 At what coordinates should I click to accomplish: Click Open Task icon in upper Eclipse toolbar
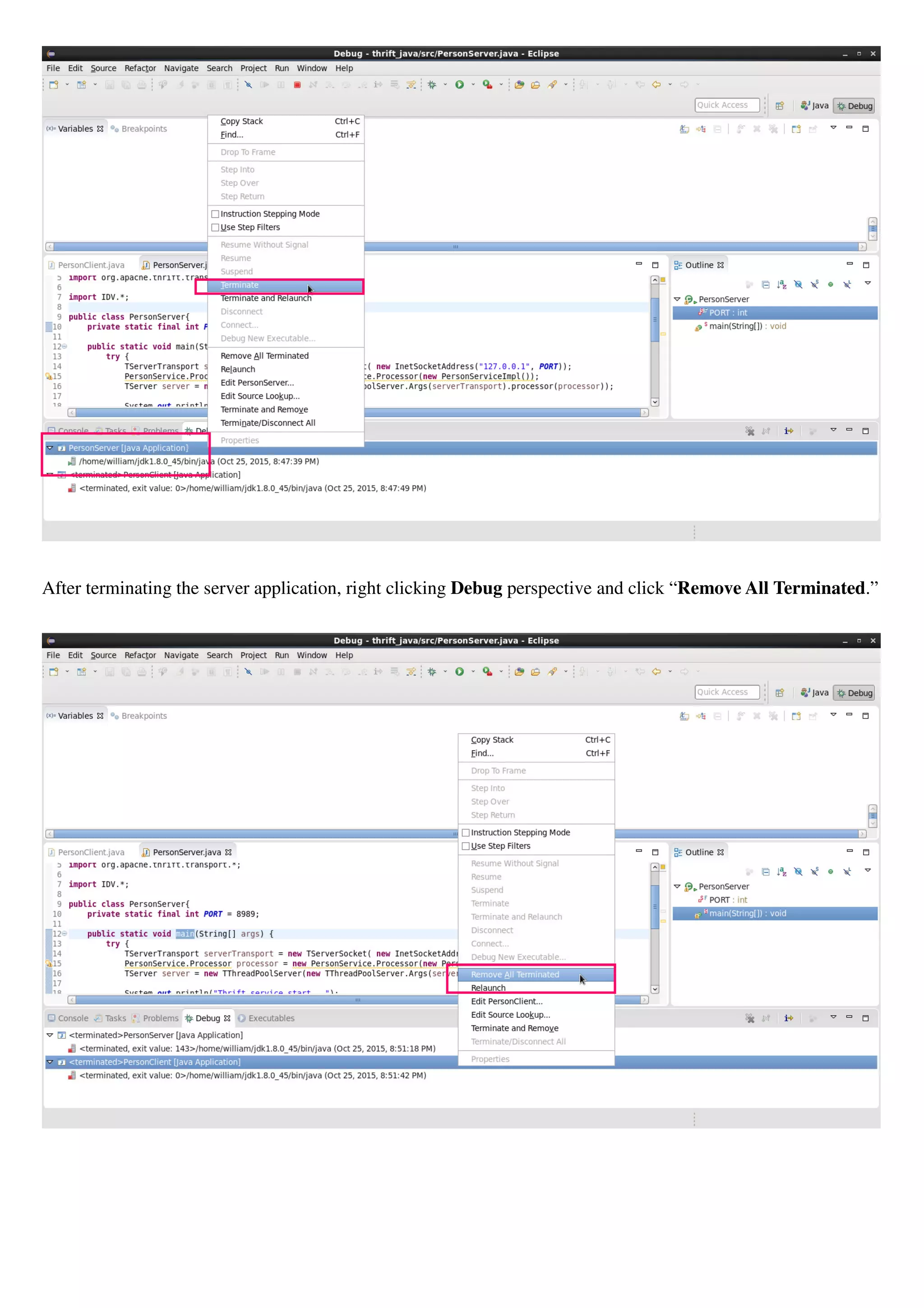536,85
